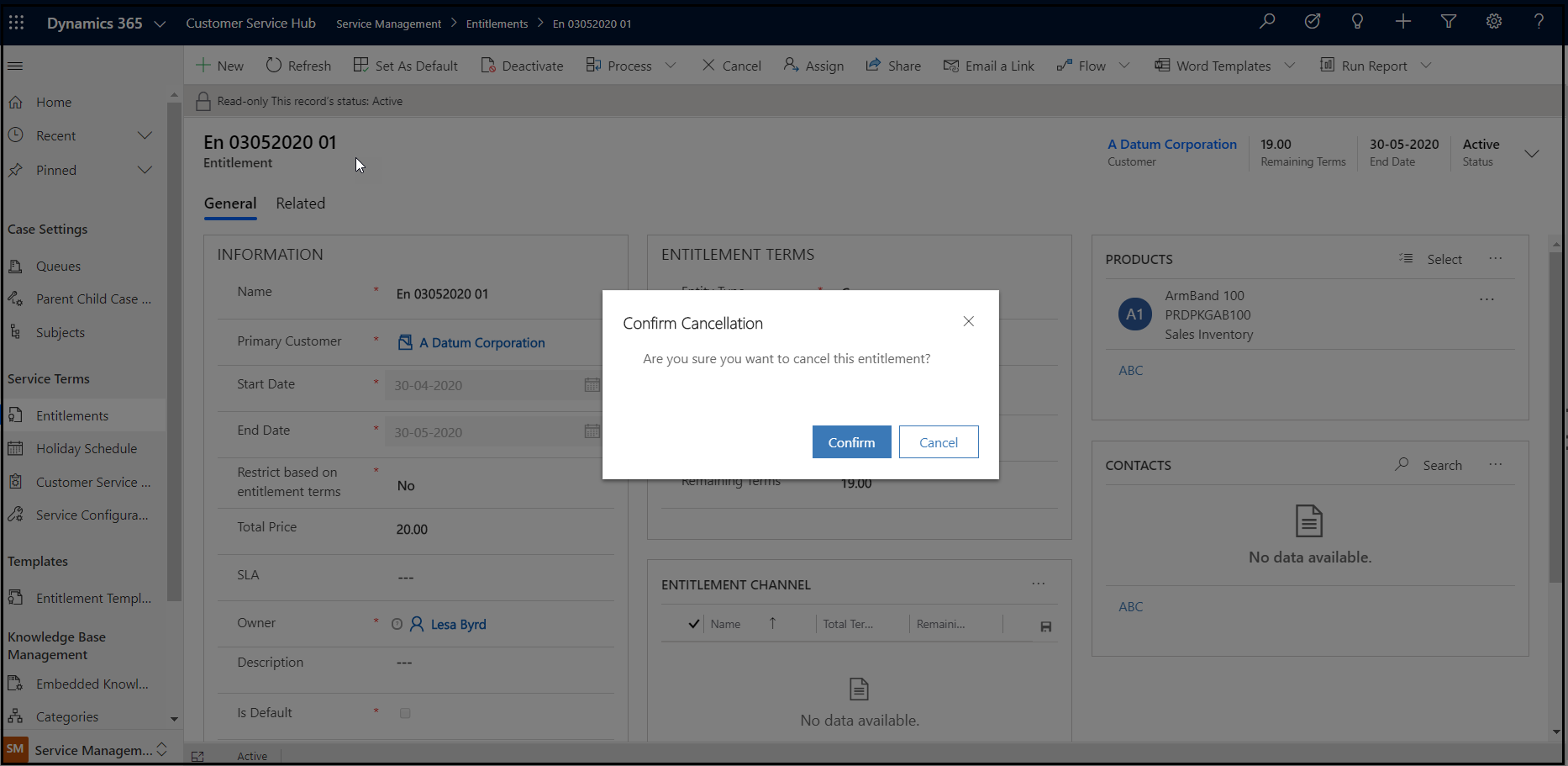Expand the Run Report dropdown arrow

(1426, 66)
